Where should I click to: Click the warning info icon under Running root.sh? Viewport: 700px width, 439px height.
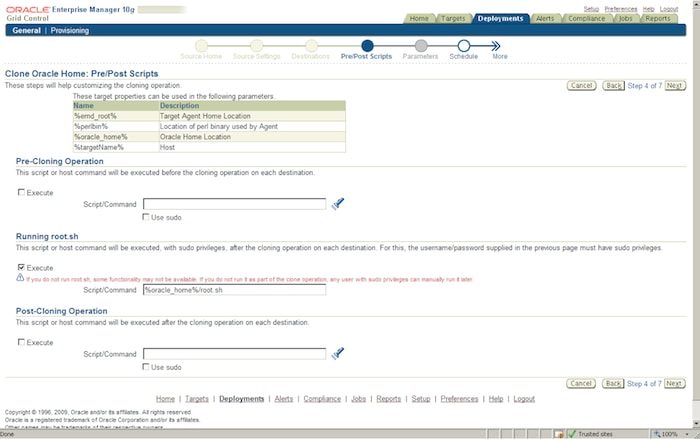(x=20, y=278)
